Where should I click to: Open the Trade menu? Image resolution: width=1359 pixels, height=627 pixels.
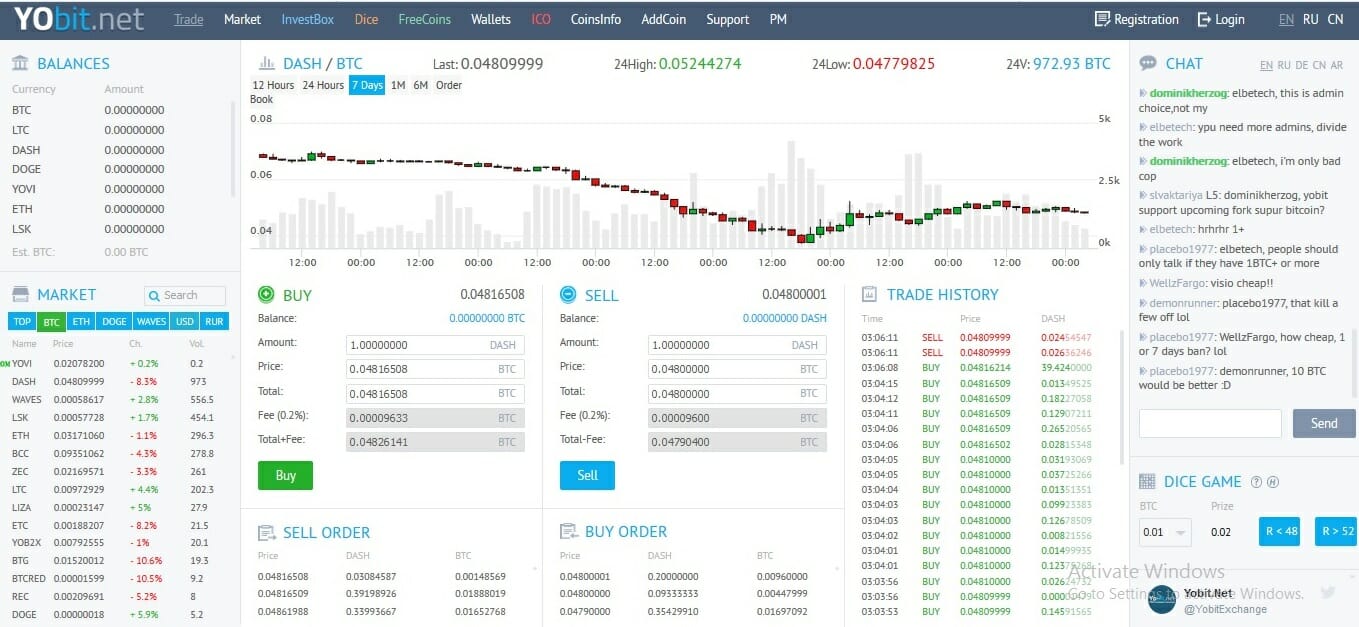tap(188, 19)
